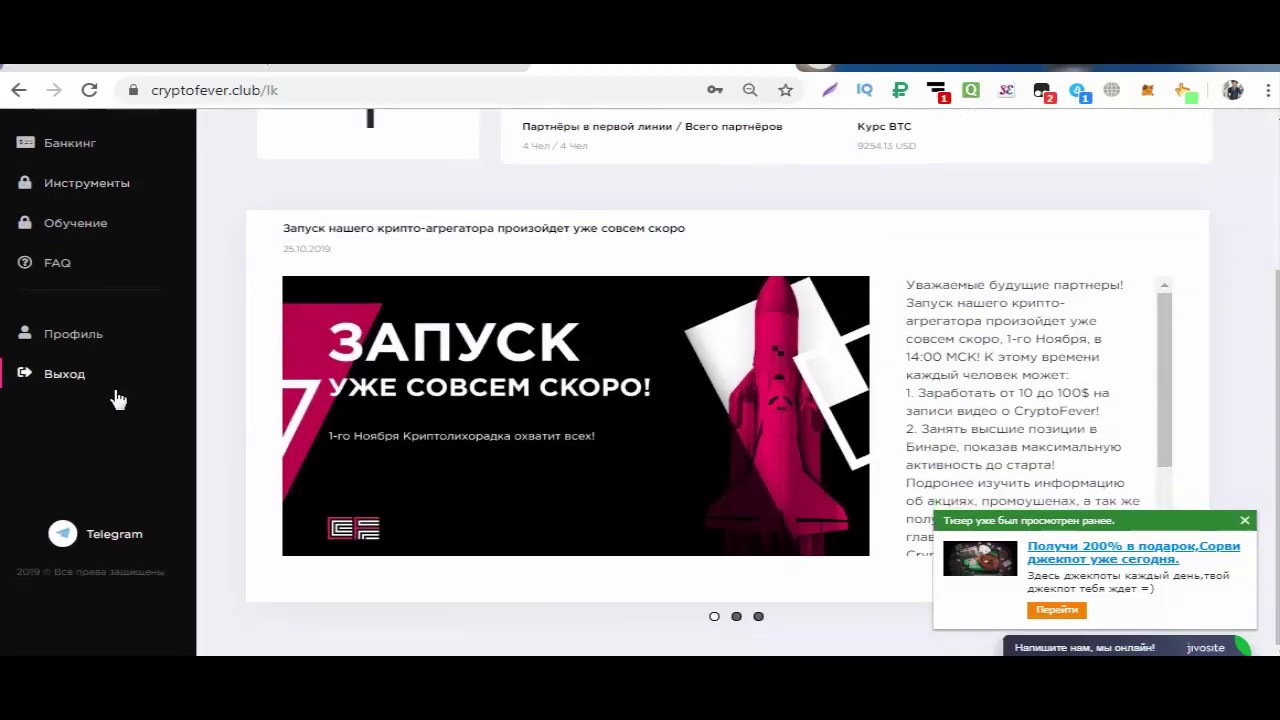Image resolution: width=1280 pixels, height=720 pixels.
Task: Open the Chrome profile avatar
Action: (1233, 90)
